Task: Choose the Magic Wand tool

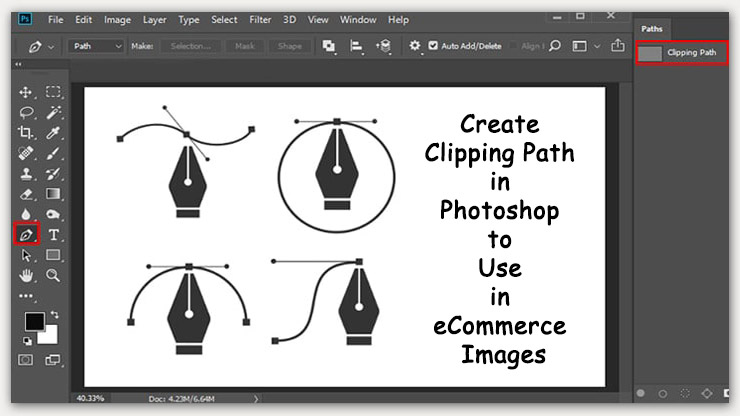Action: point(54,112)
